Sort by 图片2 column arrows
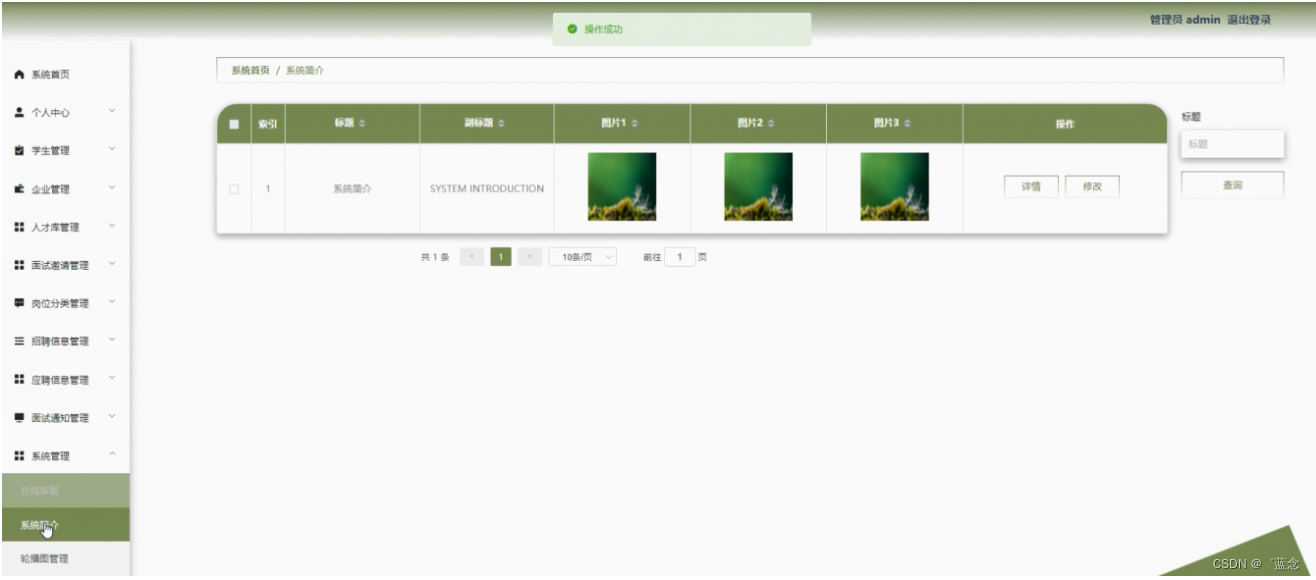Screen dimensions: 1316x580 770,124
